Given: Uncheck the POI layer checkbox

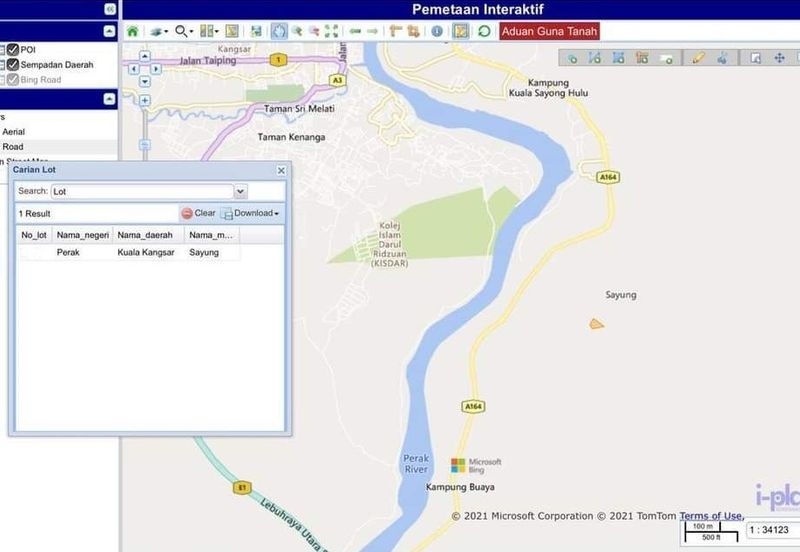Looking at the screenshot, I should (x=13, y=49).
